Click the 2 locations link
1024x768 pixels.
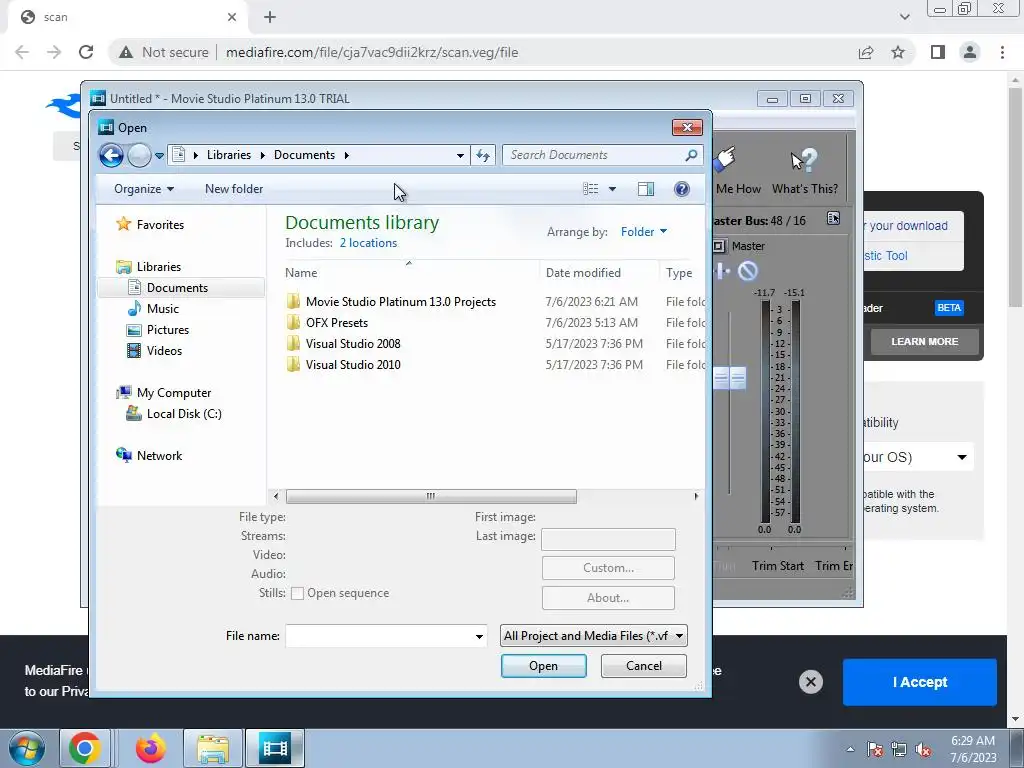(x=368, y=243)
